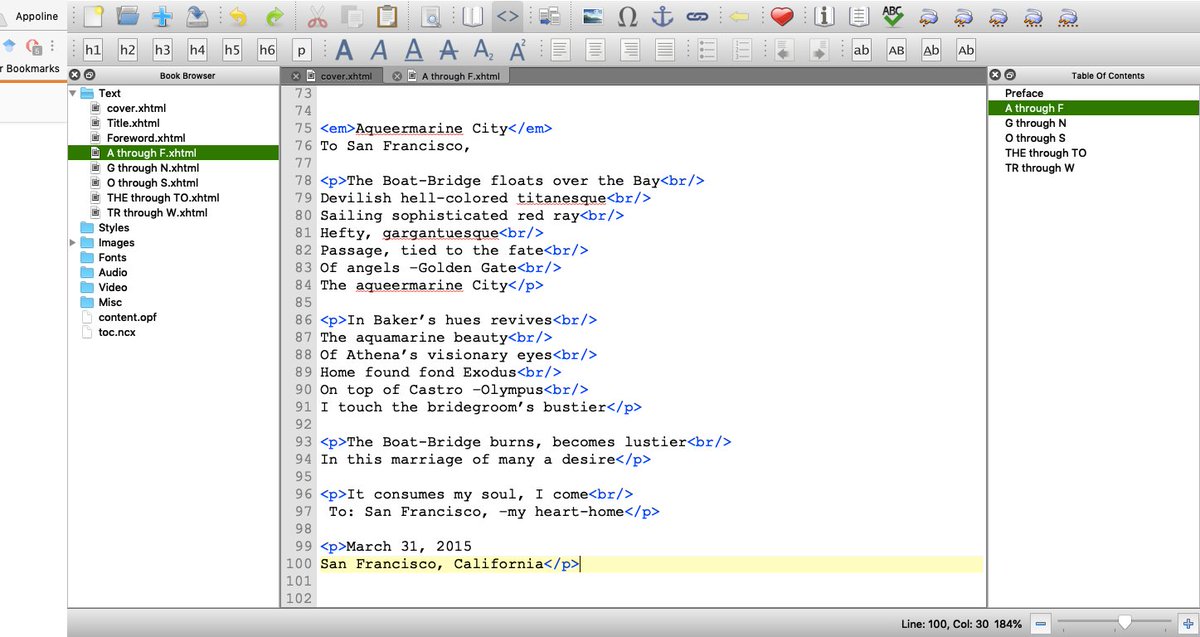Align text left
This screenshot has height=637, width=1200.
(560, 50)
